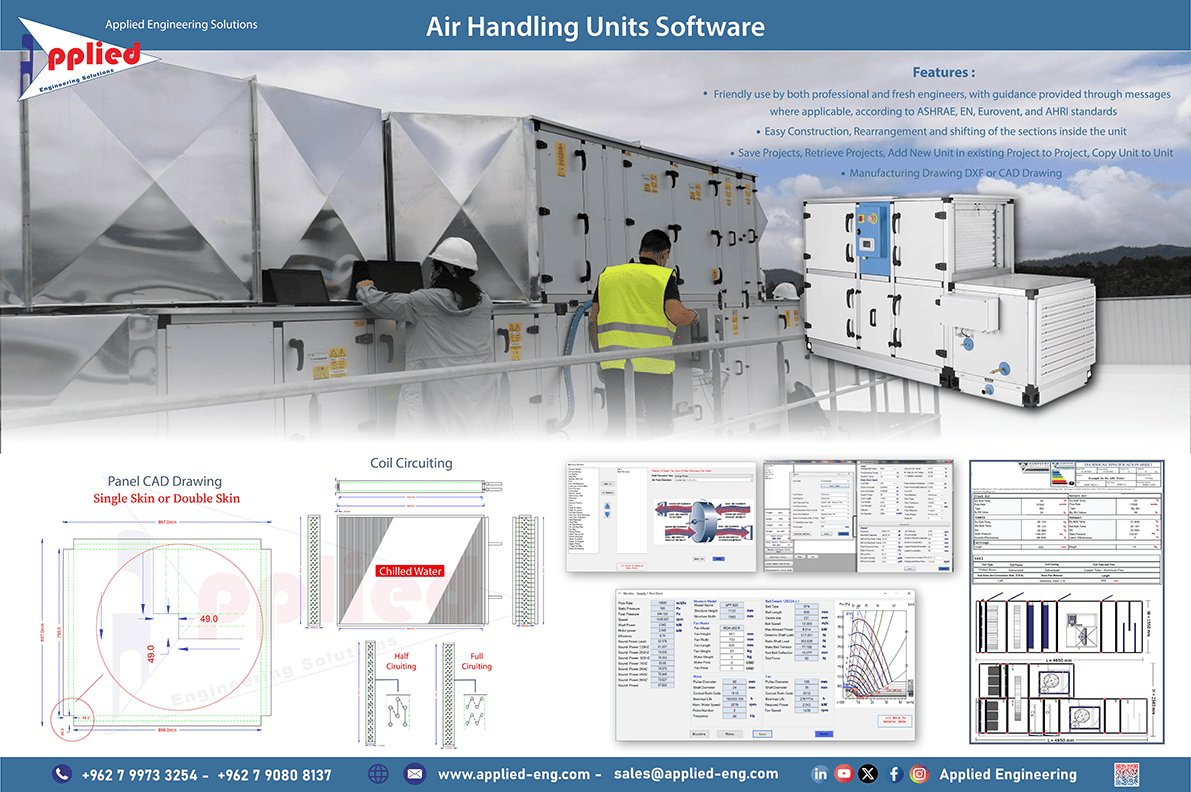
Task: Open the Instagram icon in the footer
Action: [919, 773]
